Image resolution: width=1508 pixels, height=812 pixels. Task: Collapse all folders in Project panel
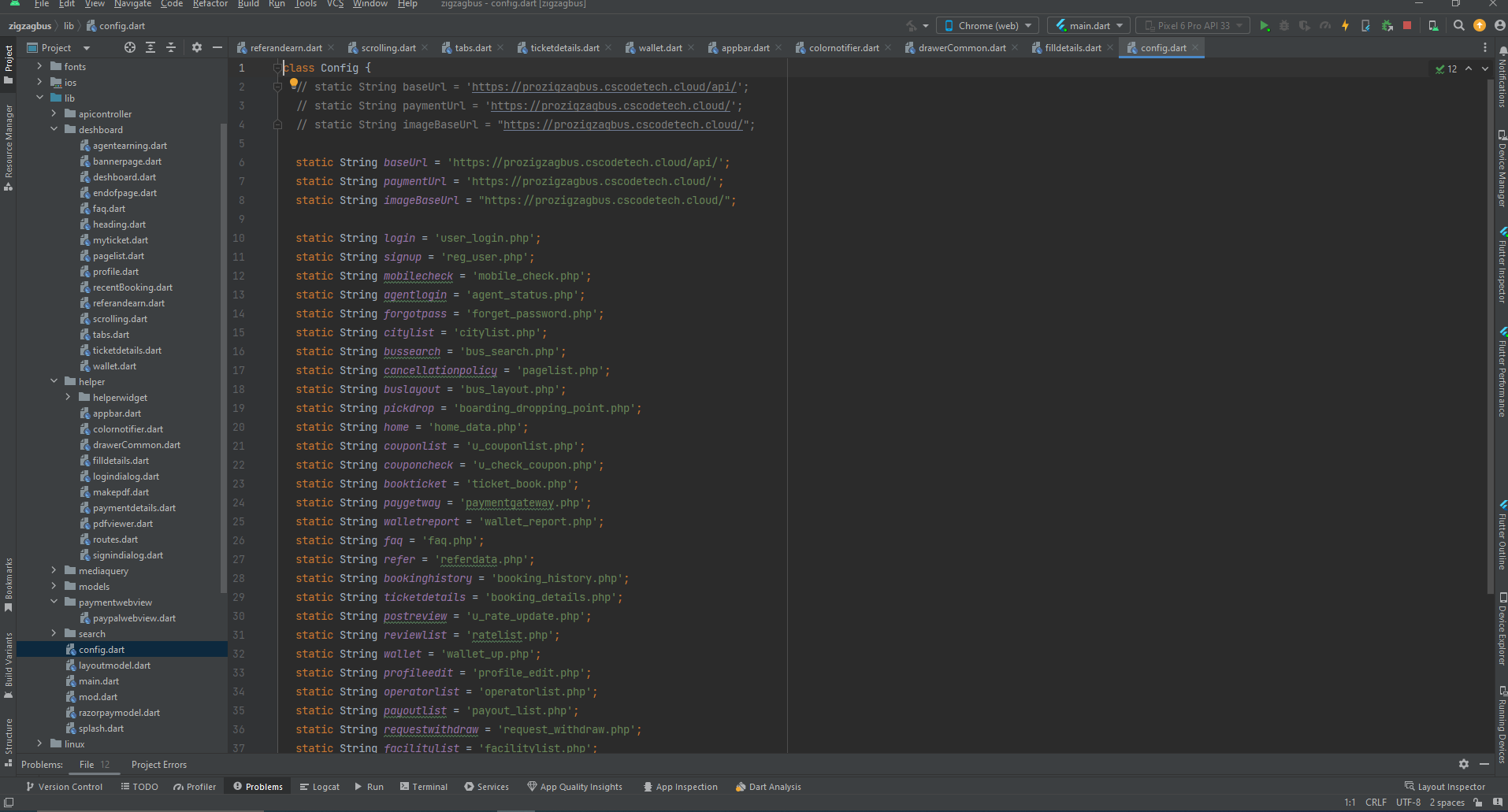pos(171,48)
